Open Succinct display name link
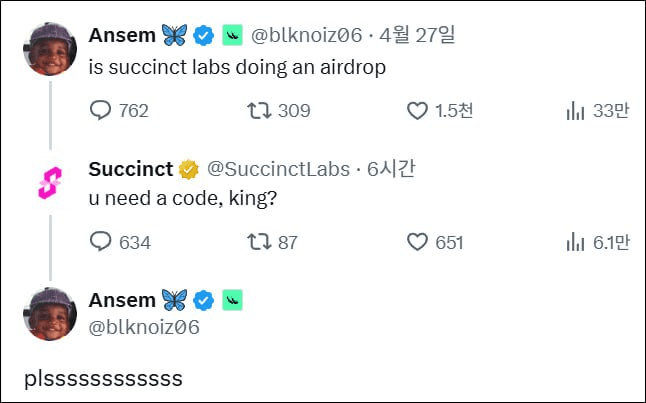 pyautogui.click(x=131, y=169)
